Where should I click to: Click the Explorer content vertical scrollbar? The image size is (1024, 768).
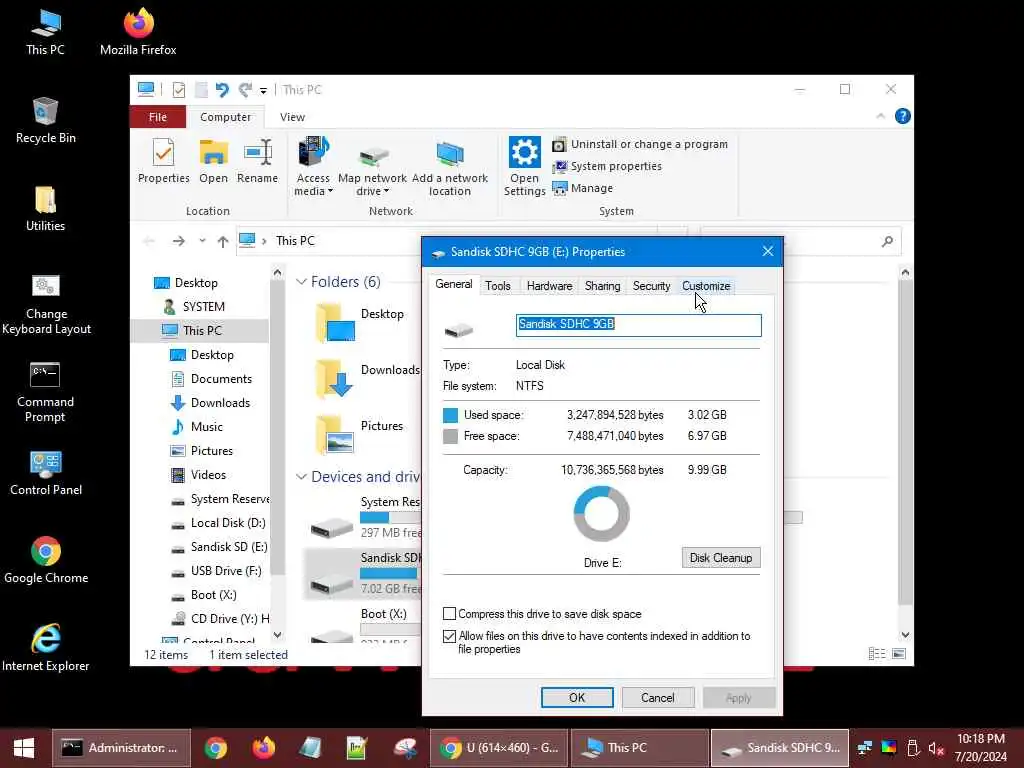(905, 444)
